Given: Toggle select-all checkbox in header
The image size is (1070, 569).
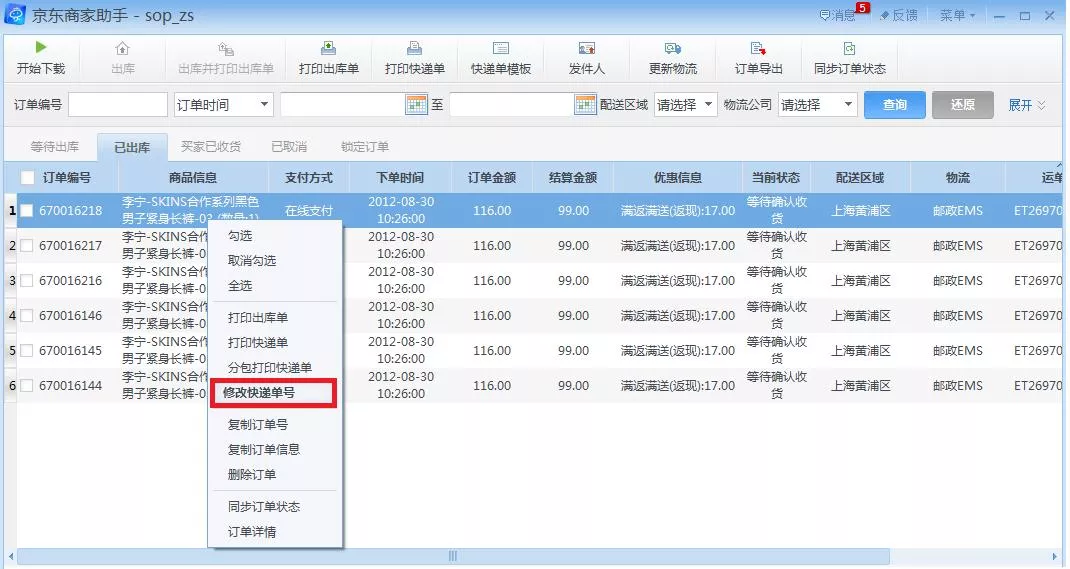Looking at the screenshot, I should point(27,177).
